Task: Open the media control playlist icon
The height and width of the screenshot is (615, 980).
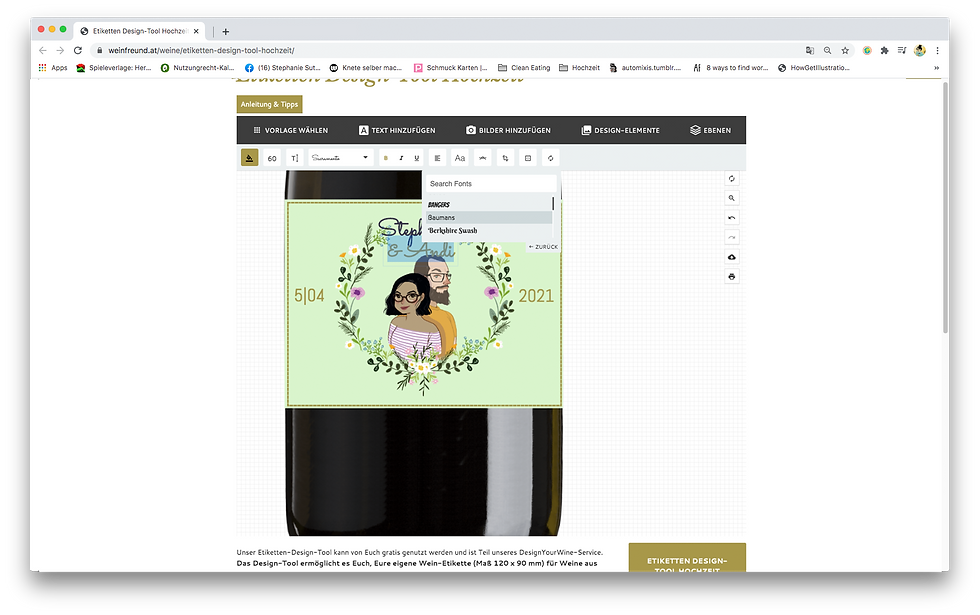Action: (x=902, y=51)
